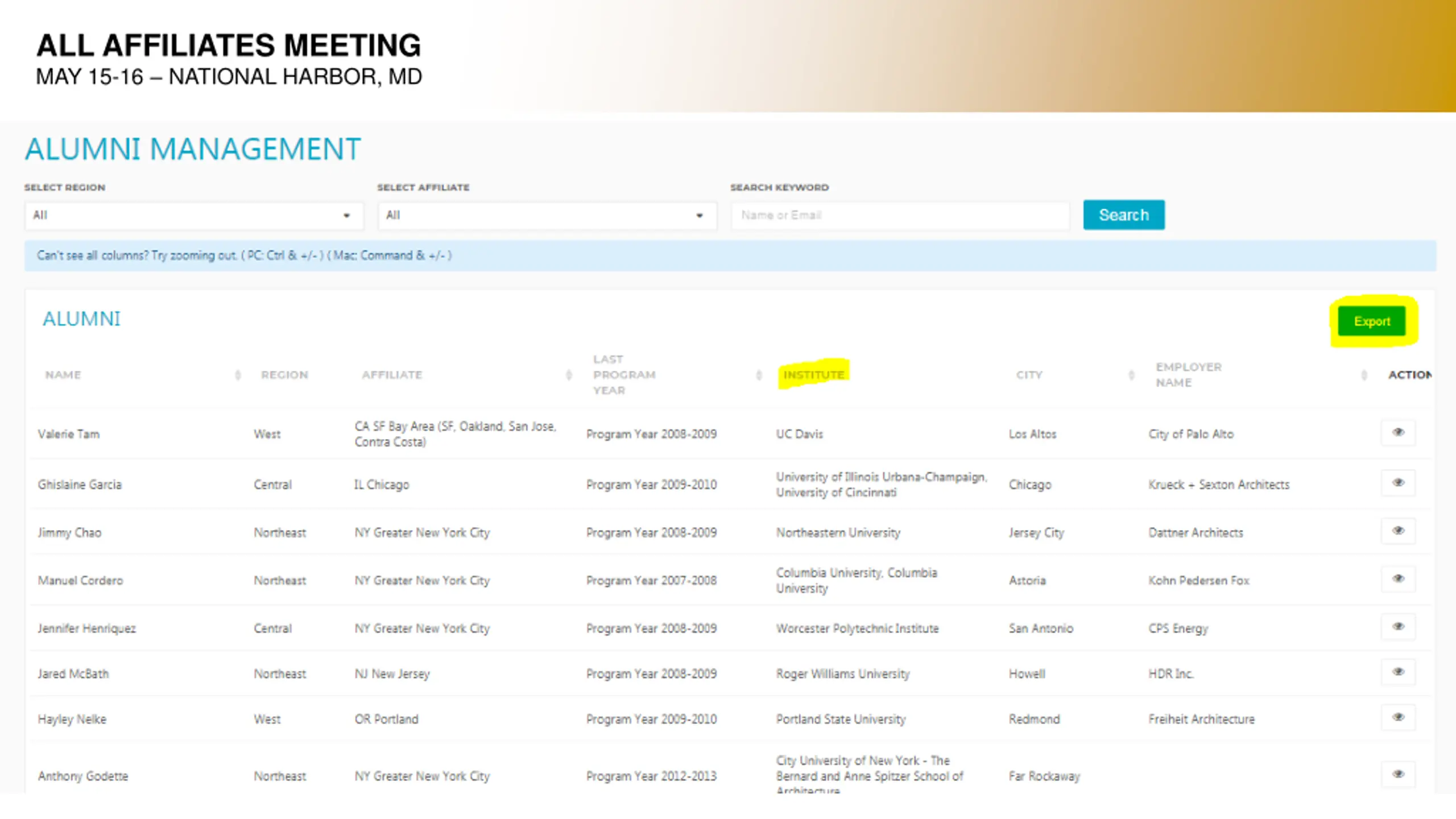Click the Roger Williams University cell
Viewport: 1456px width, 819px height.
pos(842,674)
